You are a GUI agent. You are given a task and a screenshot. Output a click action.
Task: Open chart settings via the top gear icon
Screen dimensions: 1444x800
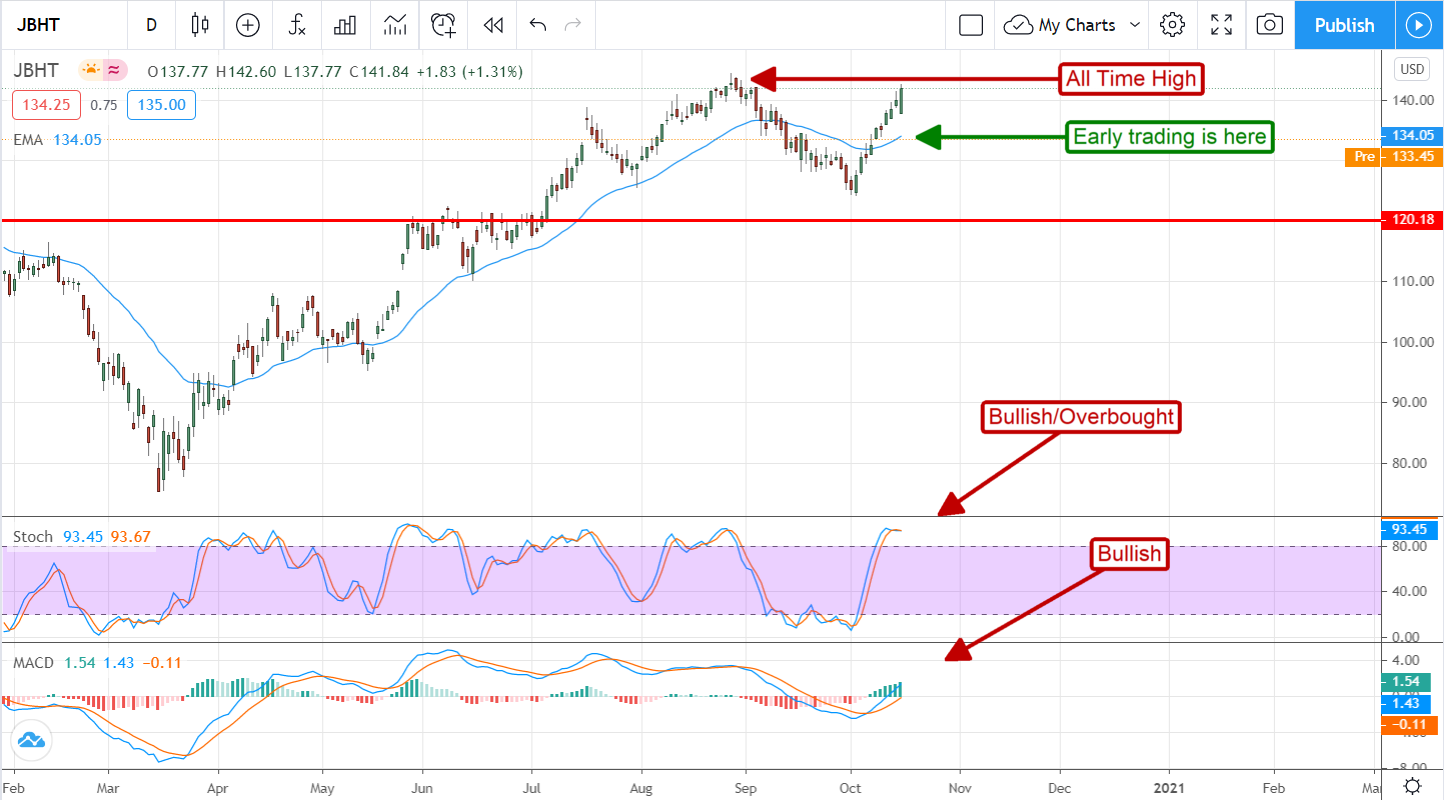click(1172, 25)
